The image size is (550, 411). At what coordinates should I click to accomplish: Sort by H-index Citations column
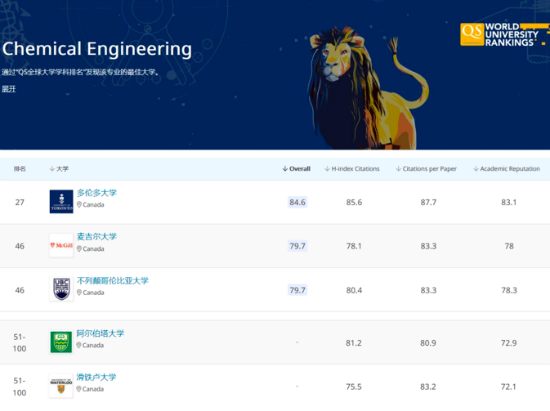352,169
